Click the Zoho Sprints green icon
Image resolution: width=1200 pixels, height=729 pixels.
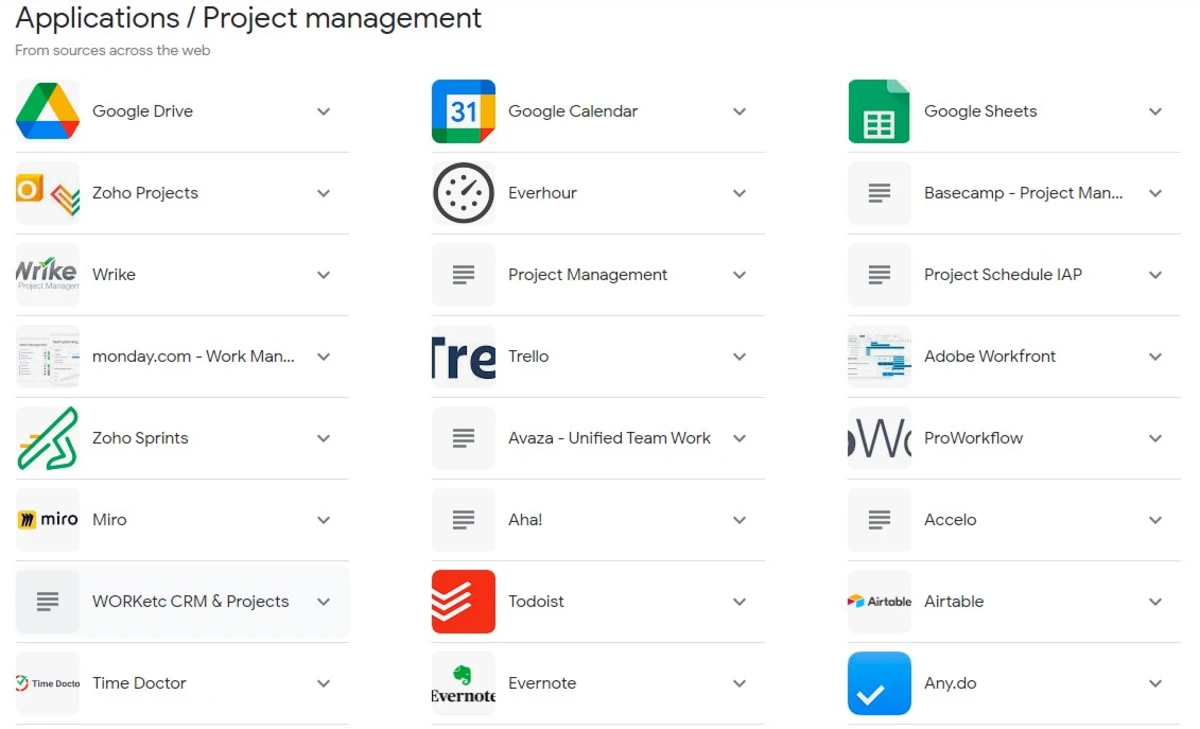click(x=47, y=438)
